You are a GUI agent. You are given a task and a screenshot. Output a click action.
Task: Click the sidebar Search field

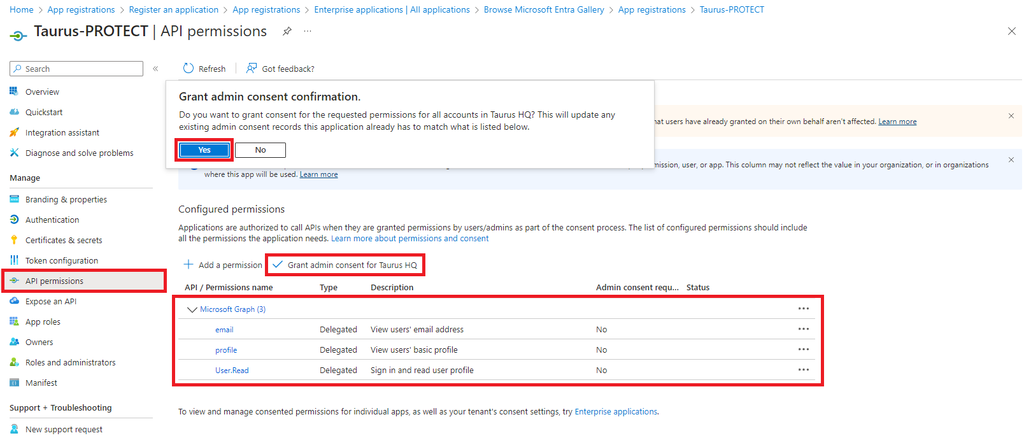click(76, 69)
